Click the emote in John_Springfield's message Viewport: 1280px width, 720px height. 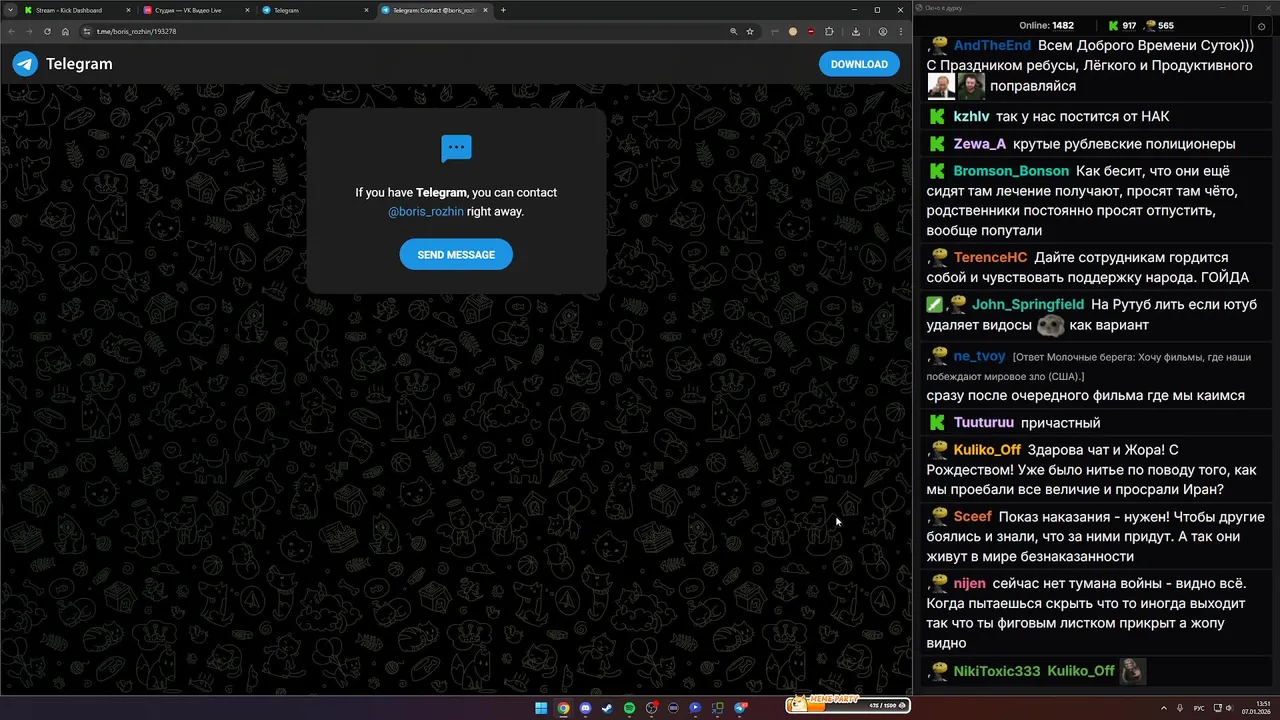(x=1050, y=325)
